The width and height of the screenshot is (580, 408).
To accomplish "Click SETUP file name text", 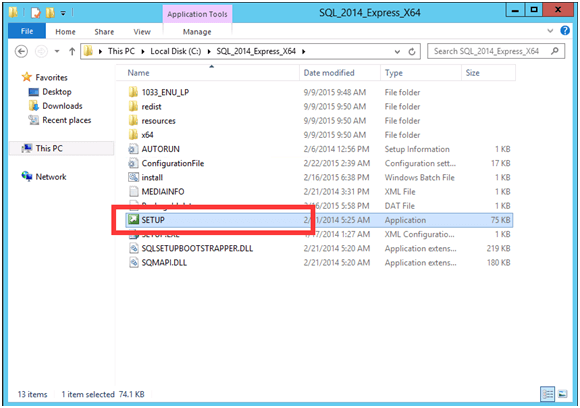I will point(153,220).
